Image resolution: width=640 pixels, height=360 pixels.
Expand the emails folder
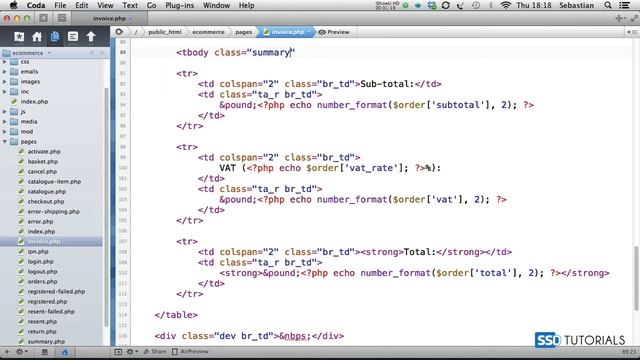click(5, 71)
